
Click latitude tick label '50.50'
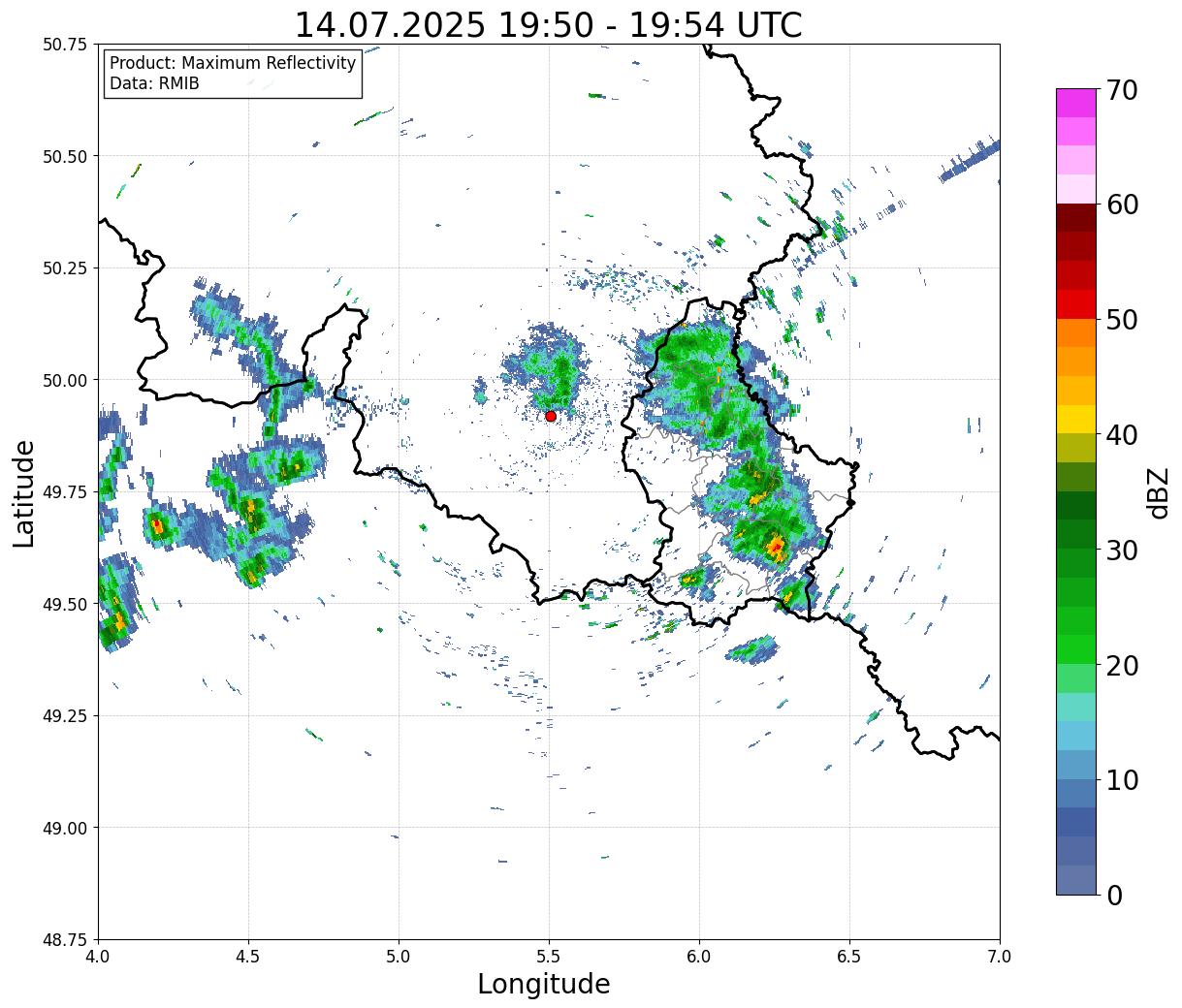pos(68,156)
